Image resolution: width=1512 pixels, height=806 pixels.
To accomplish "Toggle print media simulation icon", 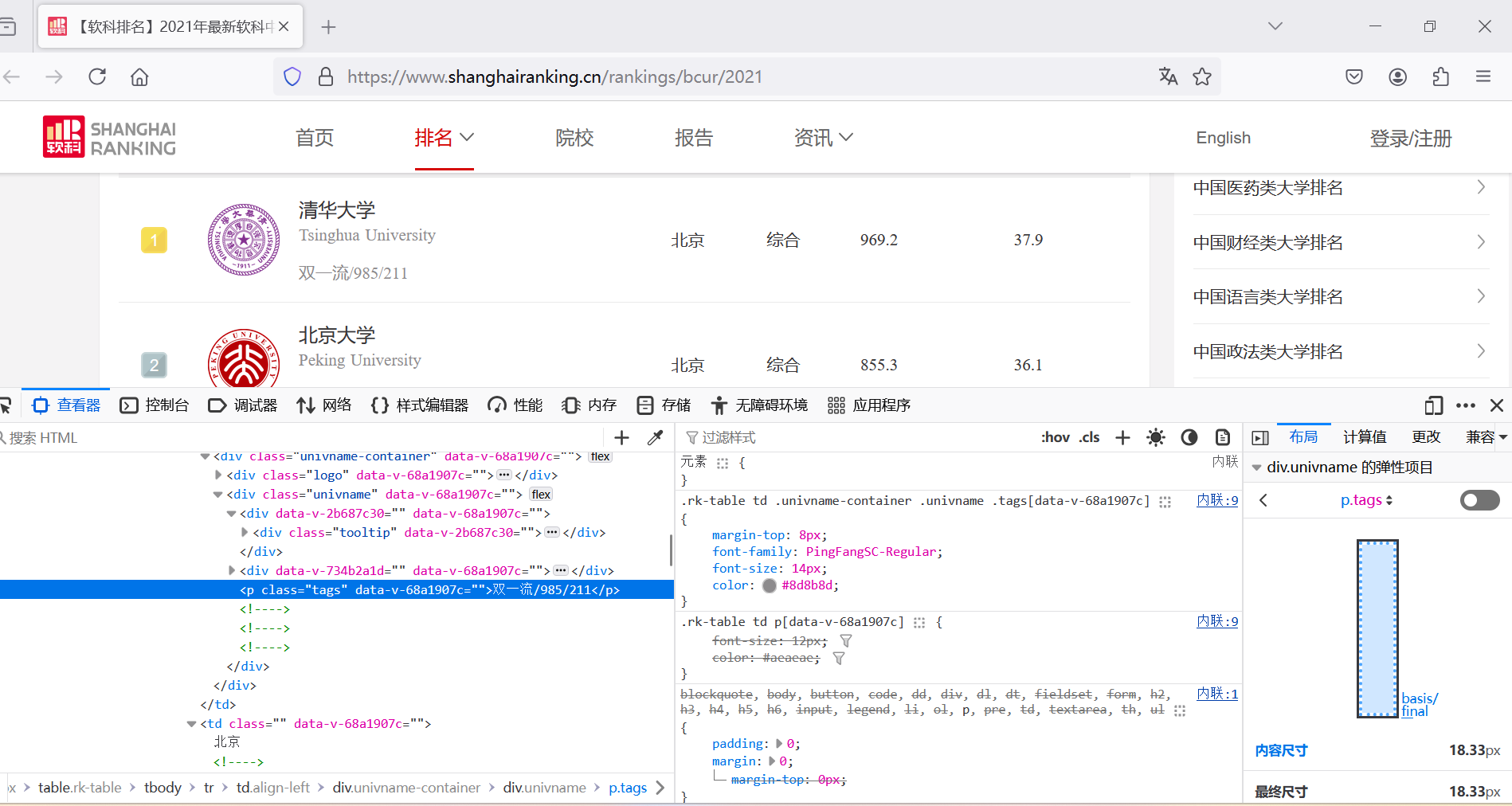I will pyautogui.click(x=1223, y=437).
